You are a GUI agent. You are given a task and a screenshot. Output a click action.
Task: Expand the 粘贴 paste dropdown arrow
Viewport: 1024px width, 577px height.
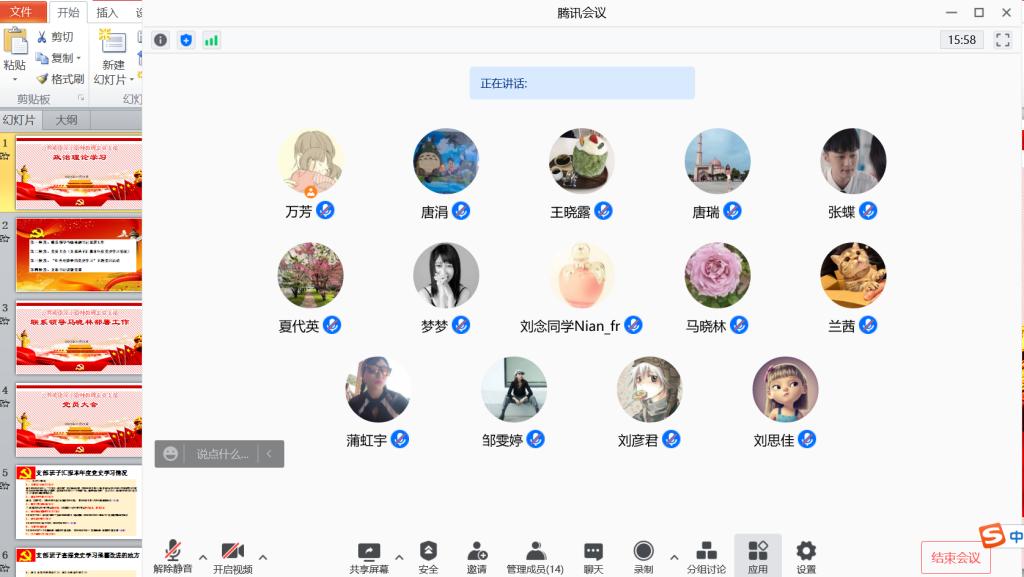point(15,80)
